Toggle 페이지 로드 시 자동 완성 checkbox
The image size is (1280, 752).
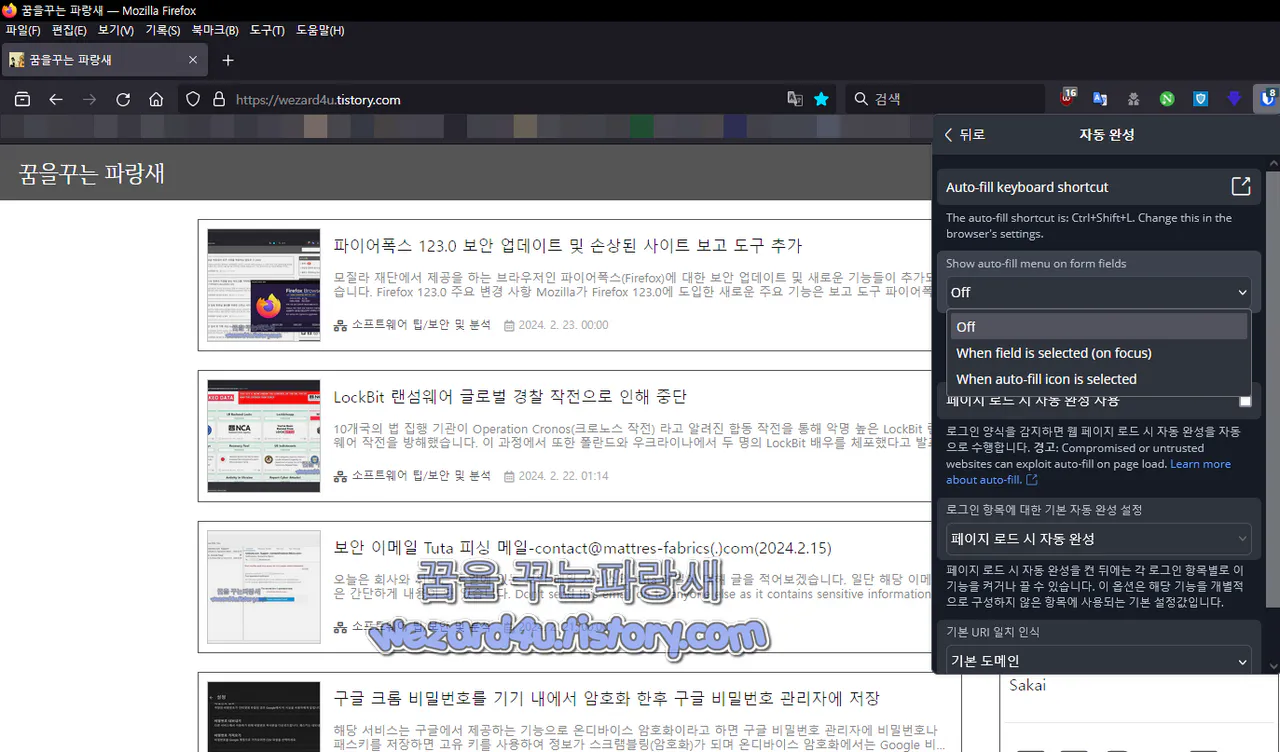(1245, 400)
